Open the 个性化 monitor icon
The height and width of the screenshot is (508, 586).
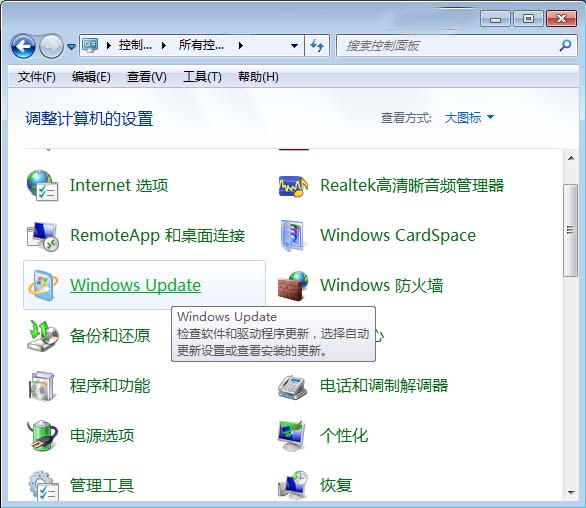point(292,436)
